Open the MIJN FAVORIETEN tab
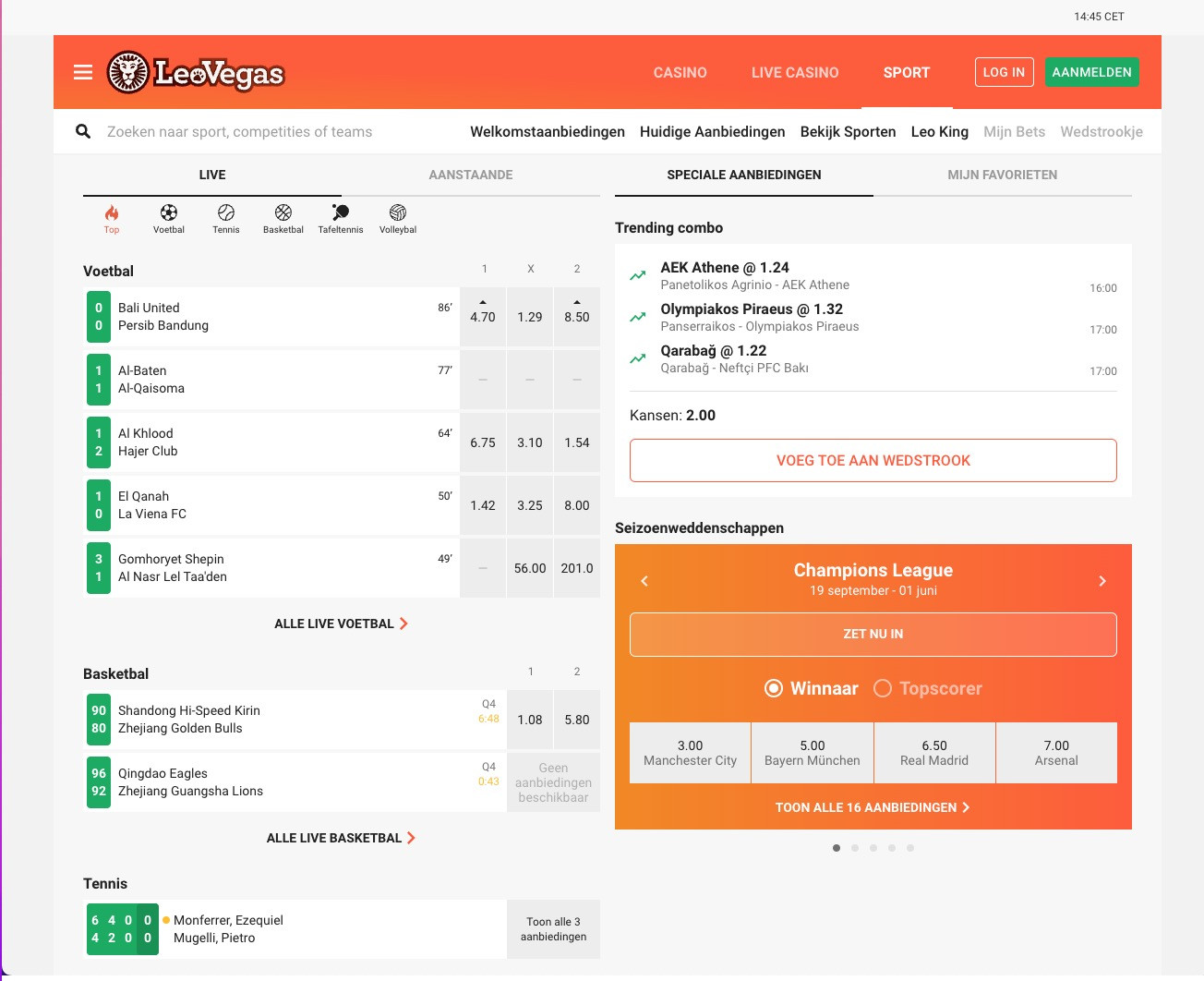This screenshot has height=981, width=1204. click(x=1003, y=175)
